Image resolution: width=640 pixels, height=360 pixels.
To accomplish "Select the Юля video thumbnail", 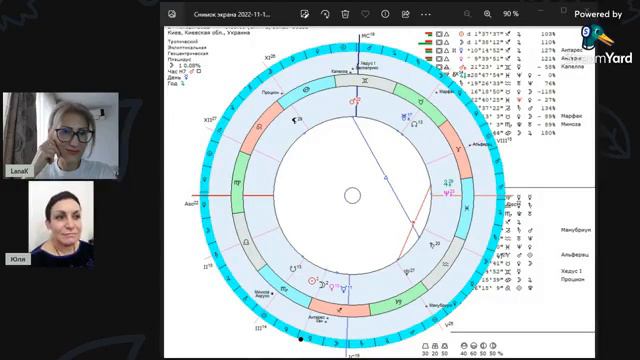I will point(61,224).
